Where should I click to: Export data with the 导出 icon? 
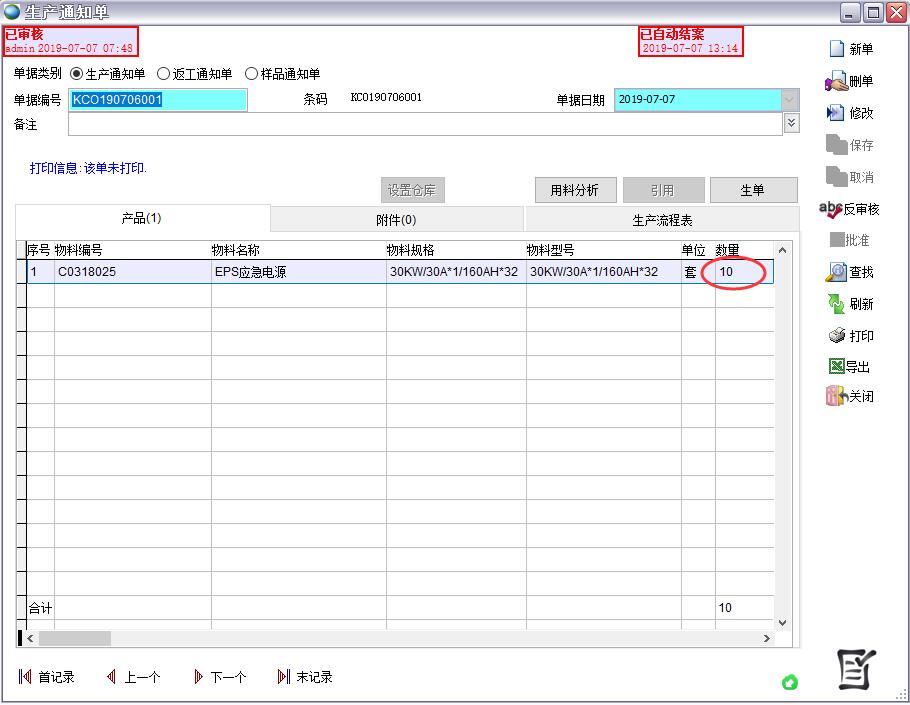coord(837,367)
